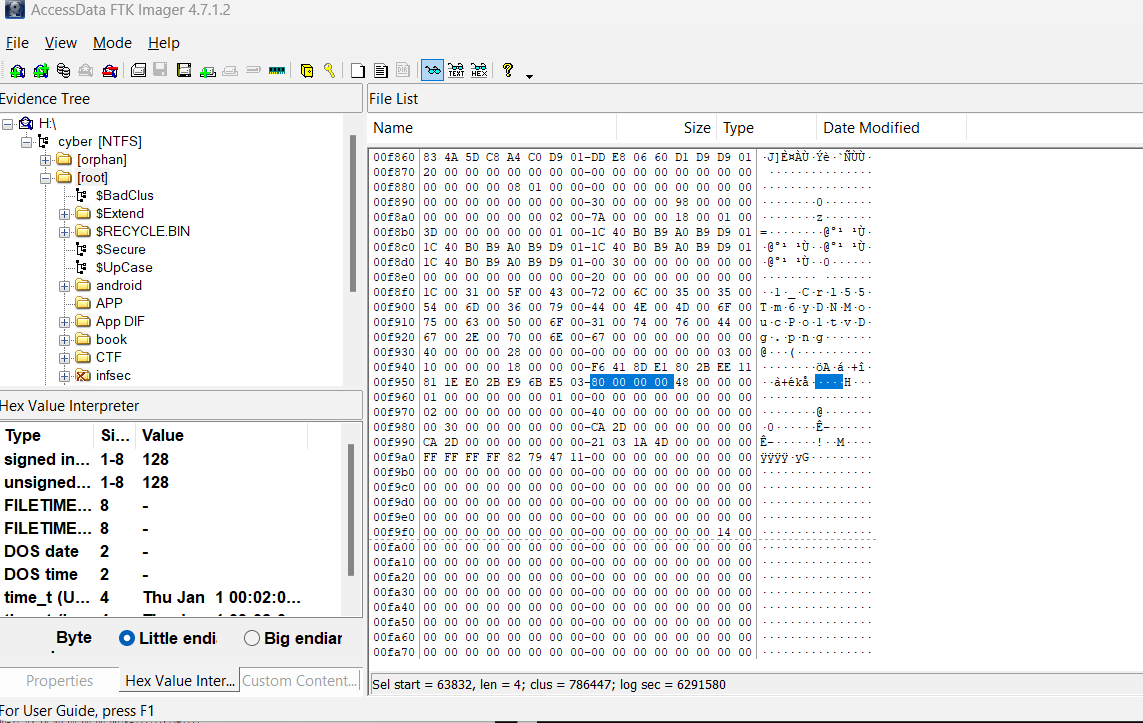Click the Add Evidence Item toolbar icon
The width and height of the screenshot is (1143, 723).
17,71
